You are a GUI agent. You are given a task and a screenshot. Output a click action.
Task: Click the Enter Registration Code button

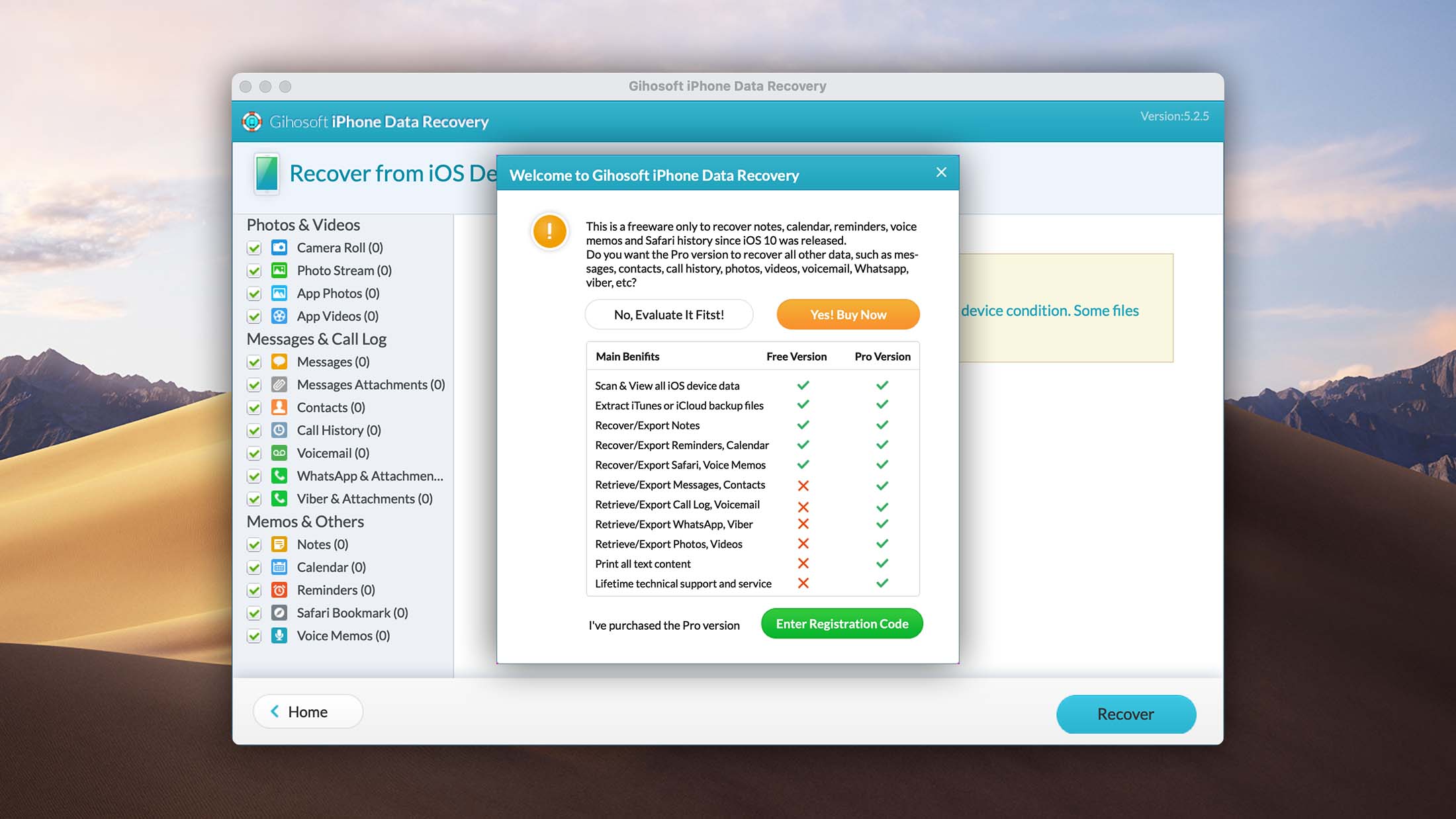[842, 624]
